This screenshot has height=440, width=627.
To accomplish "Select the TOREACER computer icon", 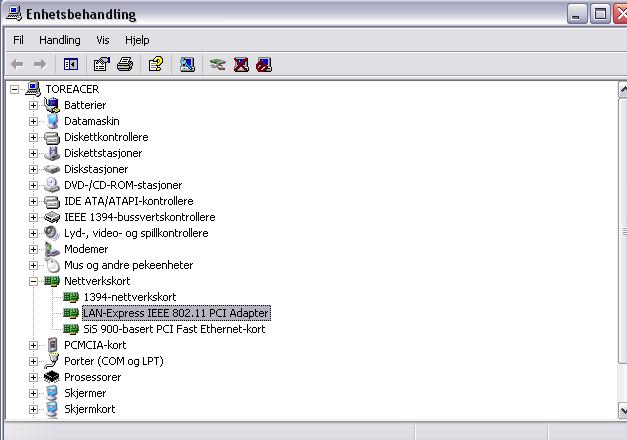I will click(x=33, y=89).
